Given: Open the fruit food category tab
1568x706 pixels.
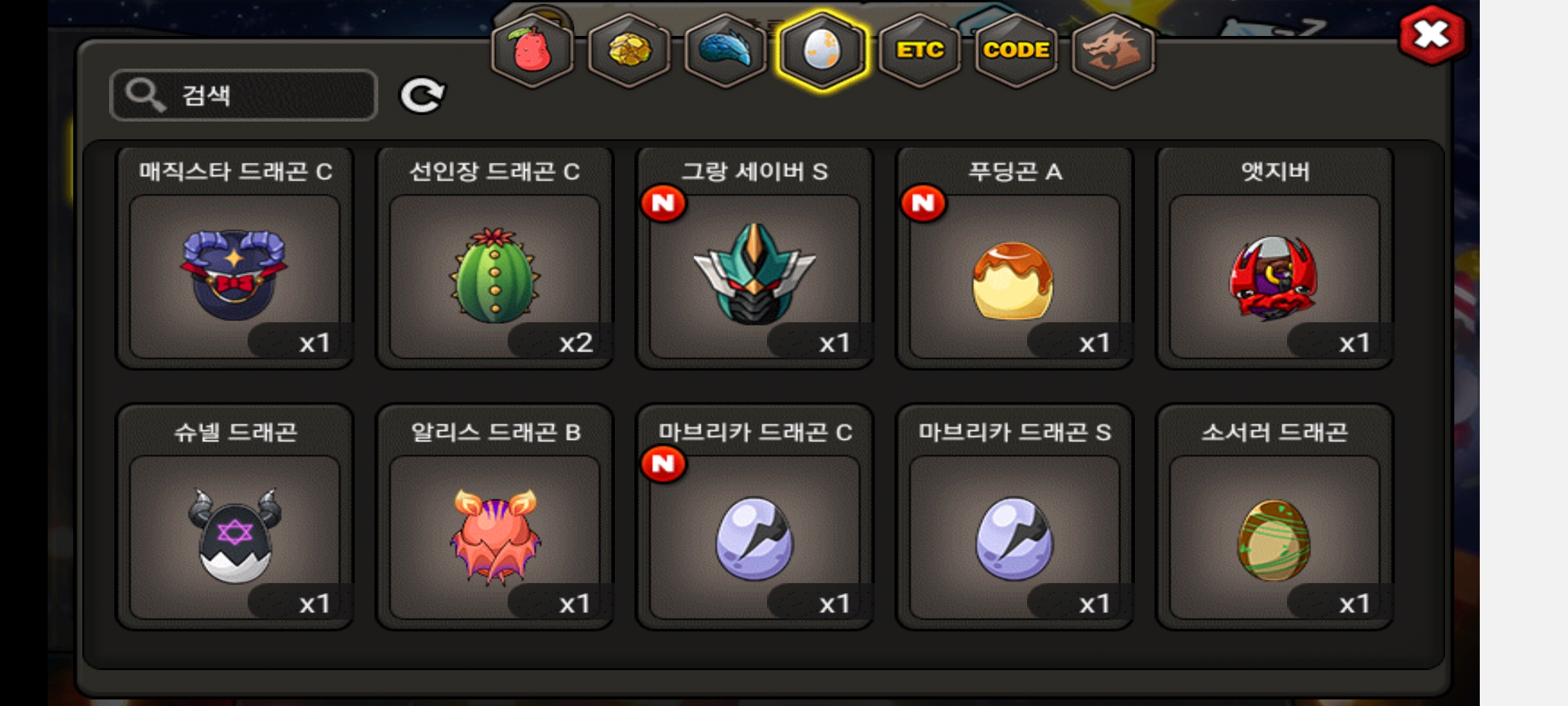Looking at the screenshot, I should point(532,50).
